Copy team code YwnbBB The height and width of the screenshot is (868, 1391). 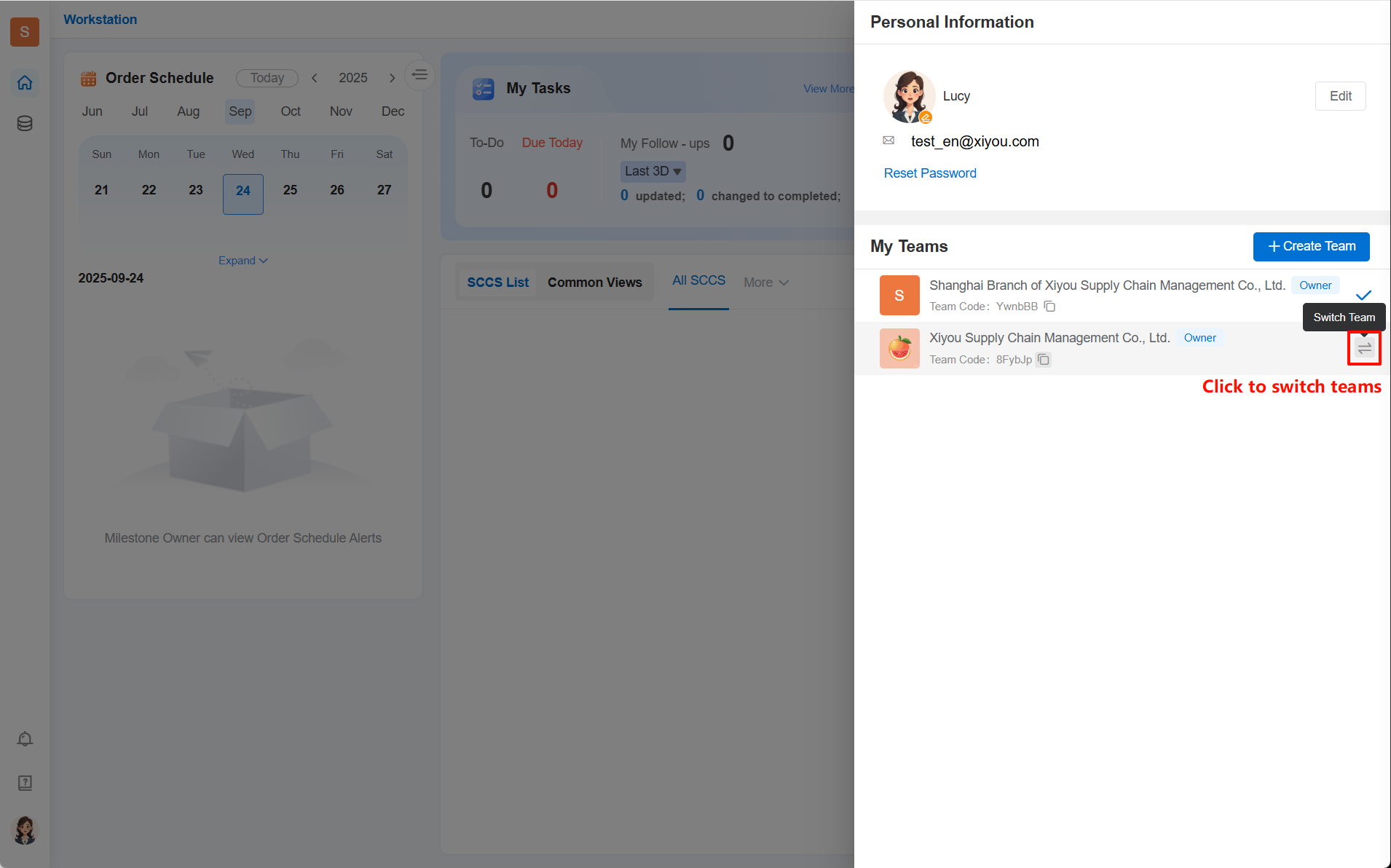pyautogui.click(x=1049, y=307)
